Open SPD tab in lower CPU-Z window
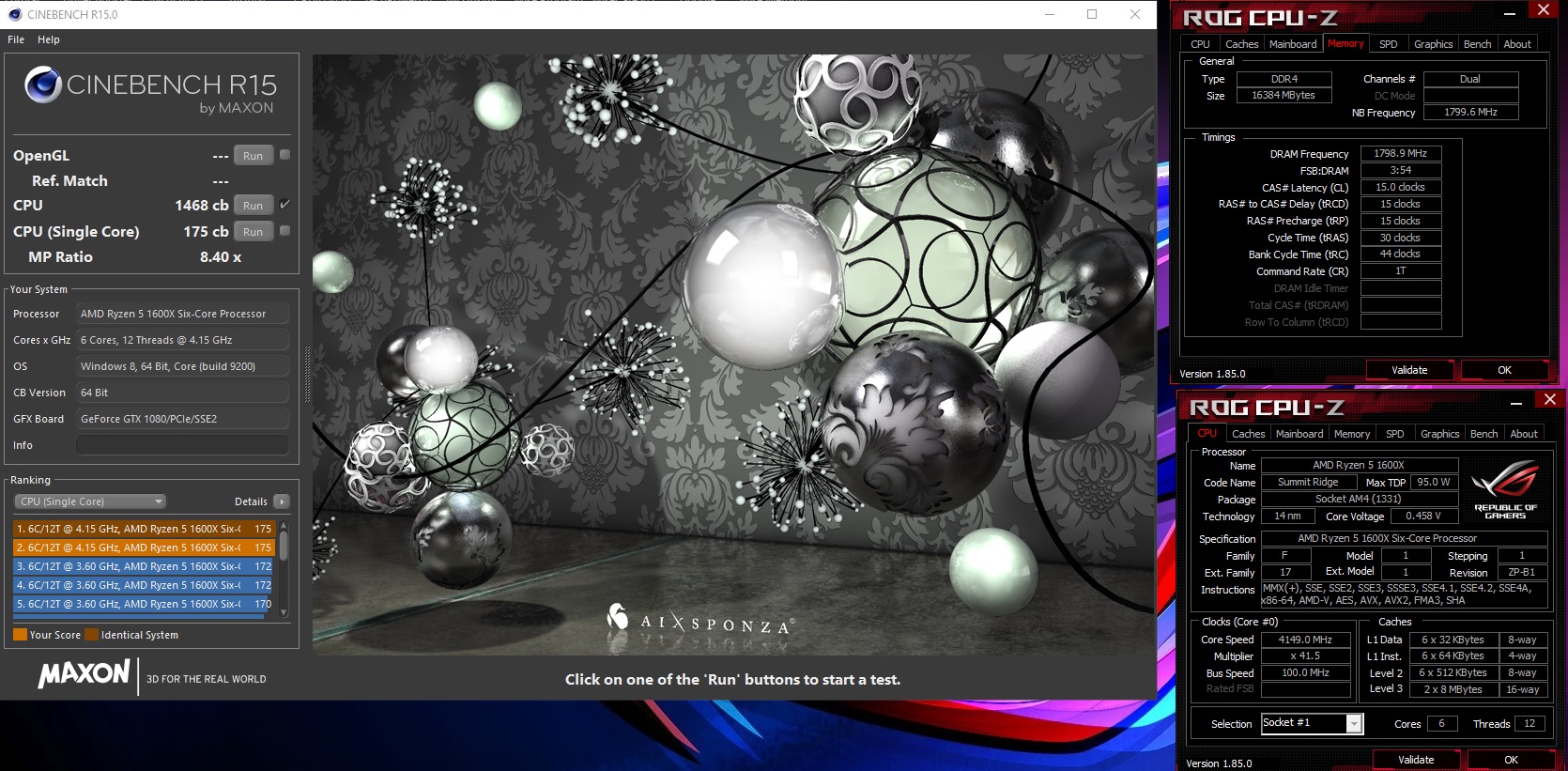This screenshot has height=771, width=1568. [1394, 434]
